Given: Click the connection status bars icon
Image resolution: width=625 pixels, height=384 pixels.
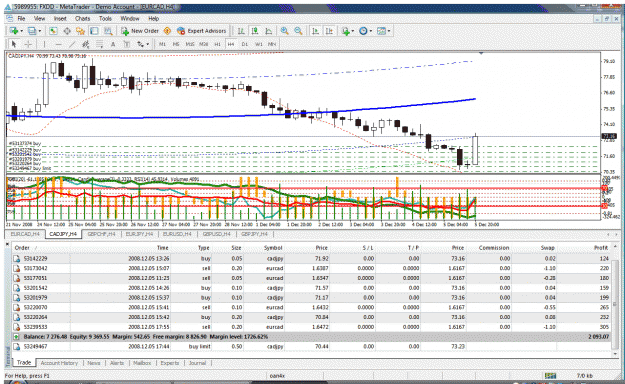Looking at the screenshot, I should 550,376.
